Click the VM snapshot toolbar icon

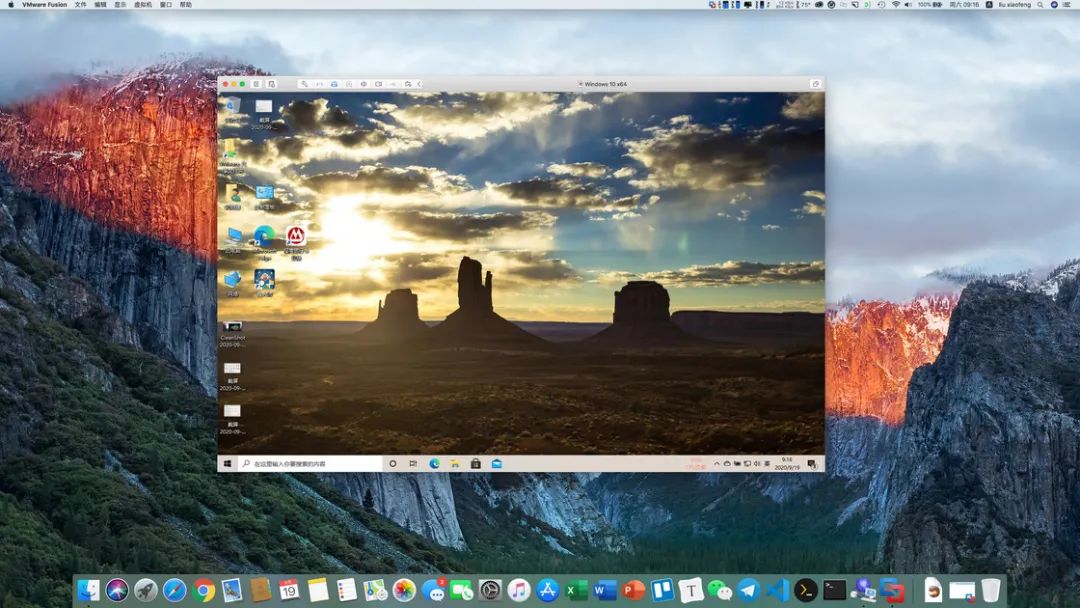271,84
